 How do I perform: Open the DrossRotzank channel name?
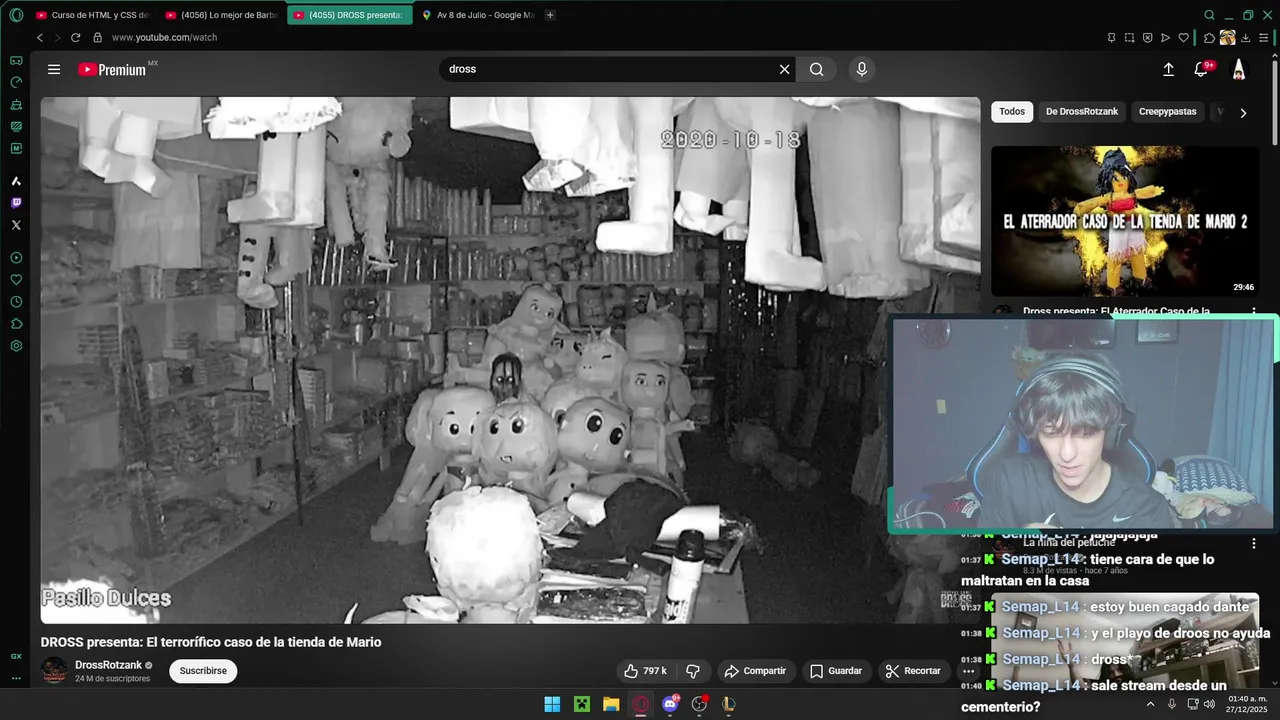pos(109,665)
